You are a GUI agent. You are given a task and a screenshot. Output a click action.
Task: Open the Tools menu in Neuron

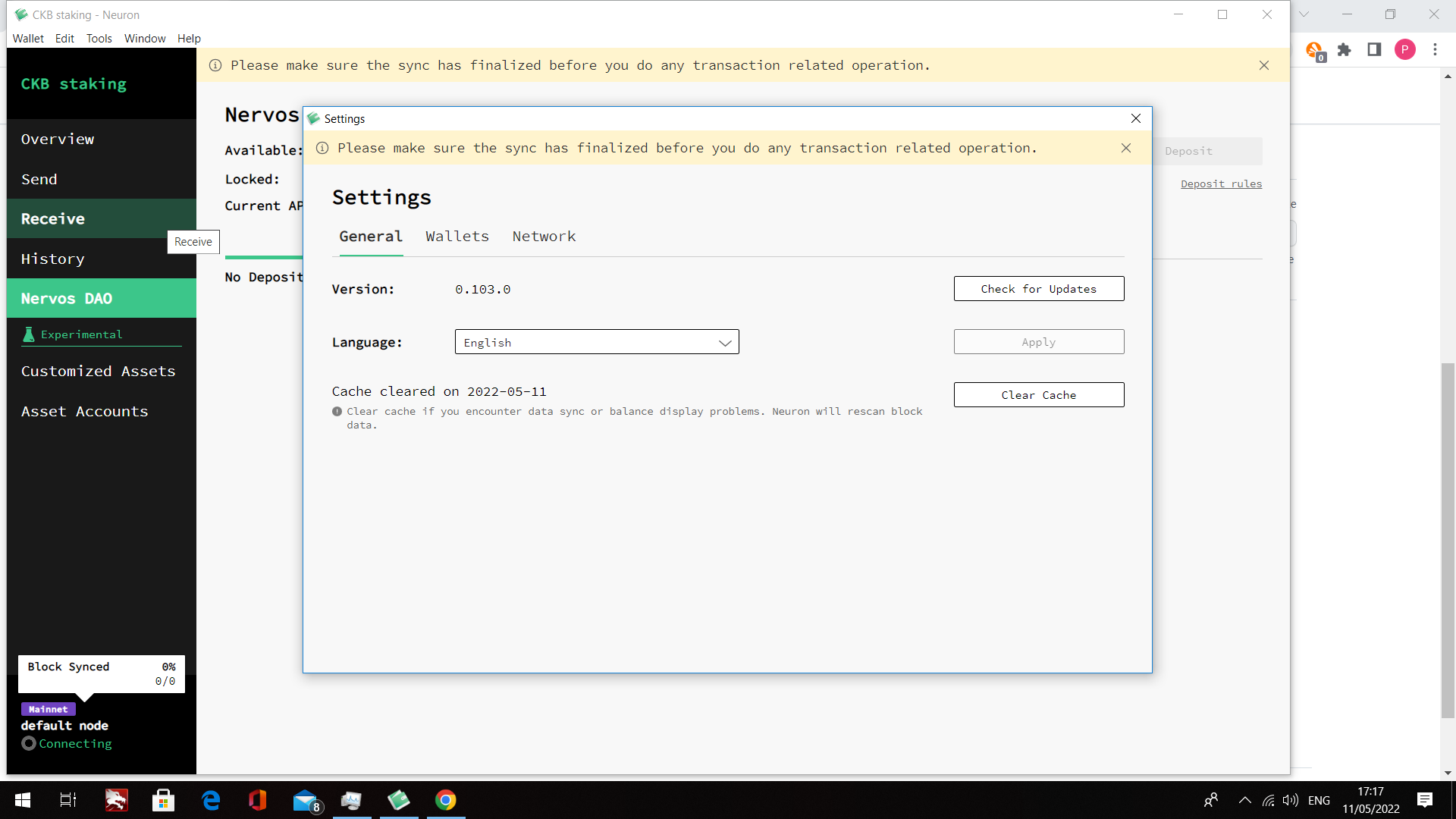(99, 38)
